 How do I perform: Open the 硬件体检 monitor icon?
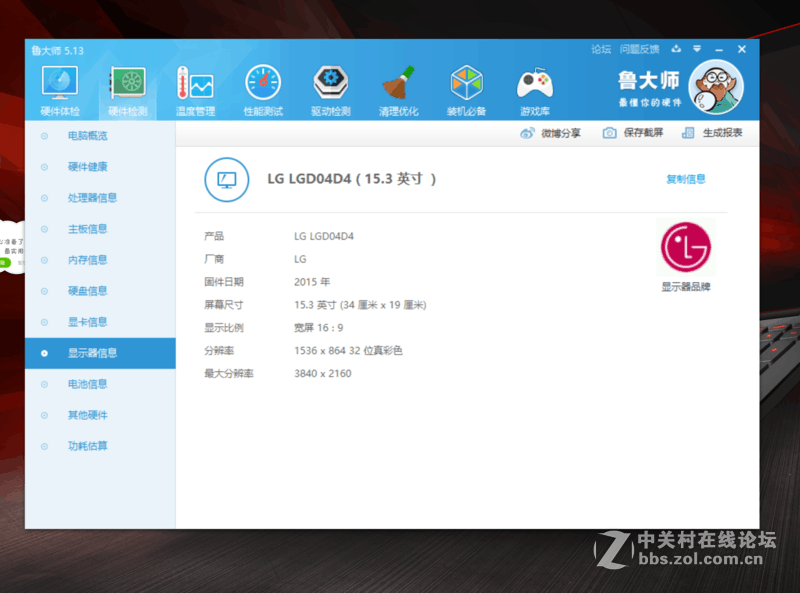pos(60,83)
